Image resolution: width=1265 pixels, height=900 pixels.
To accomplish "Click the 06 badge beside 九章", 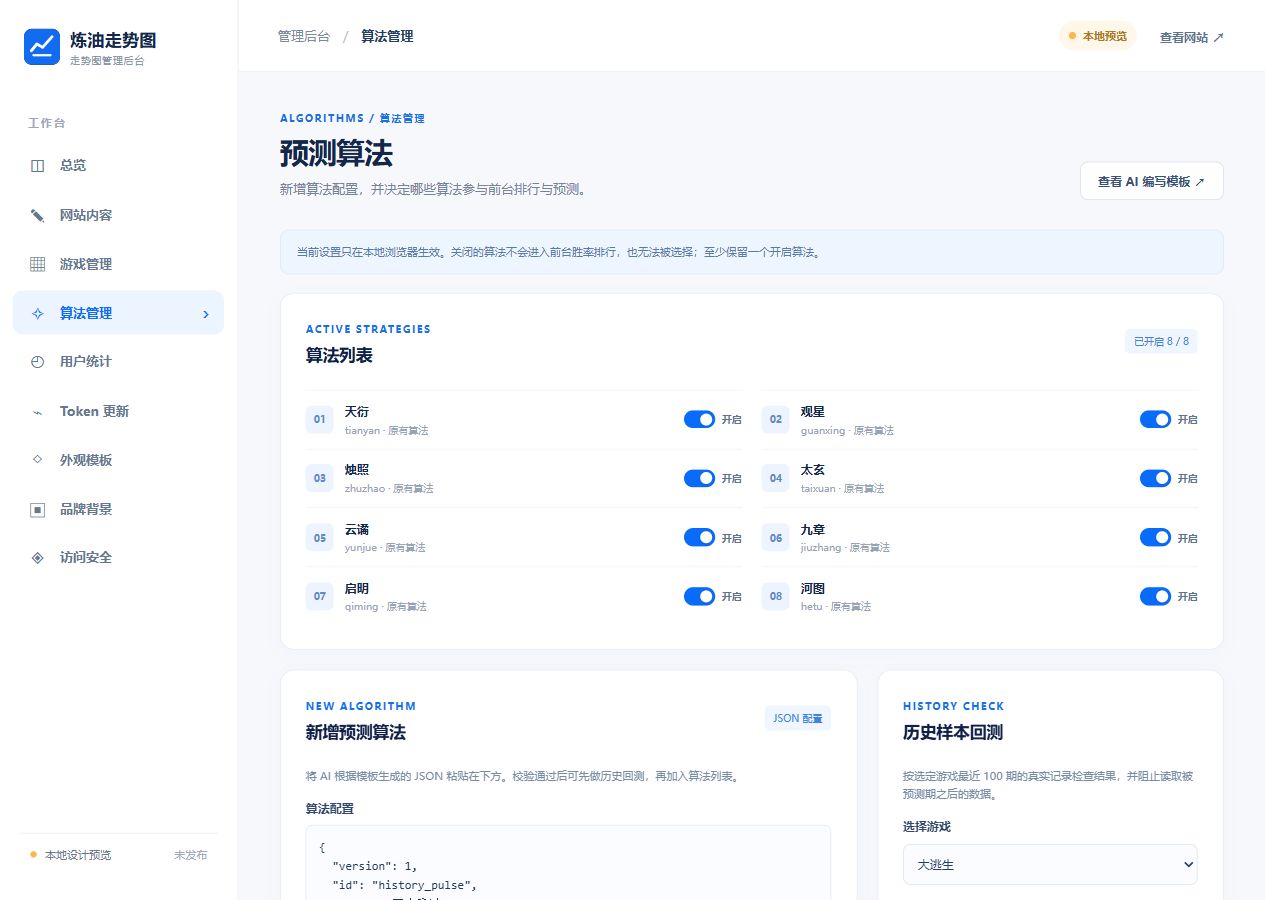I will pyautogui.click(x=776, y=538).
